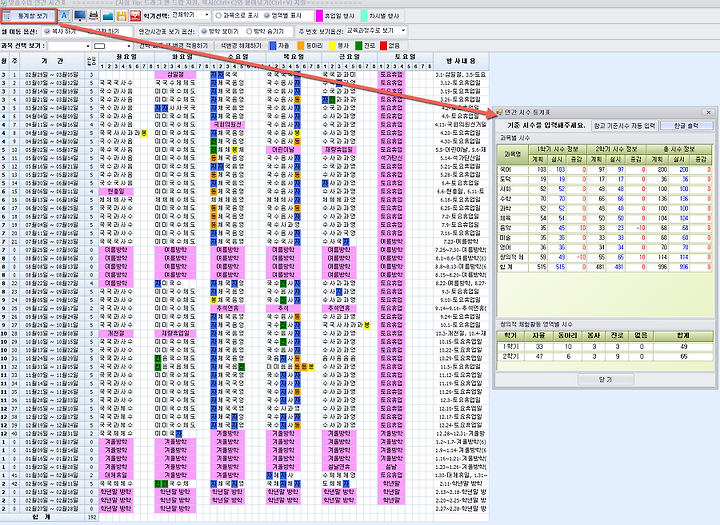720x525 pixels.
Task: Click the yellow 봉사 legend swatch
Action: click(332, 46)
